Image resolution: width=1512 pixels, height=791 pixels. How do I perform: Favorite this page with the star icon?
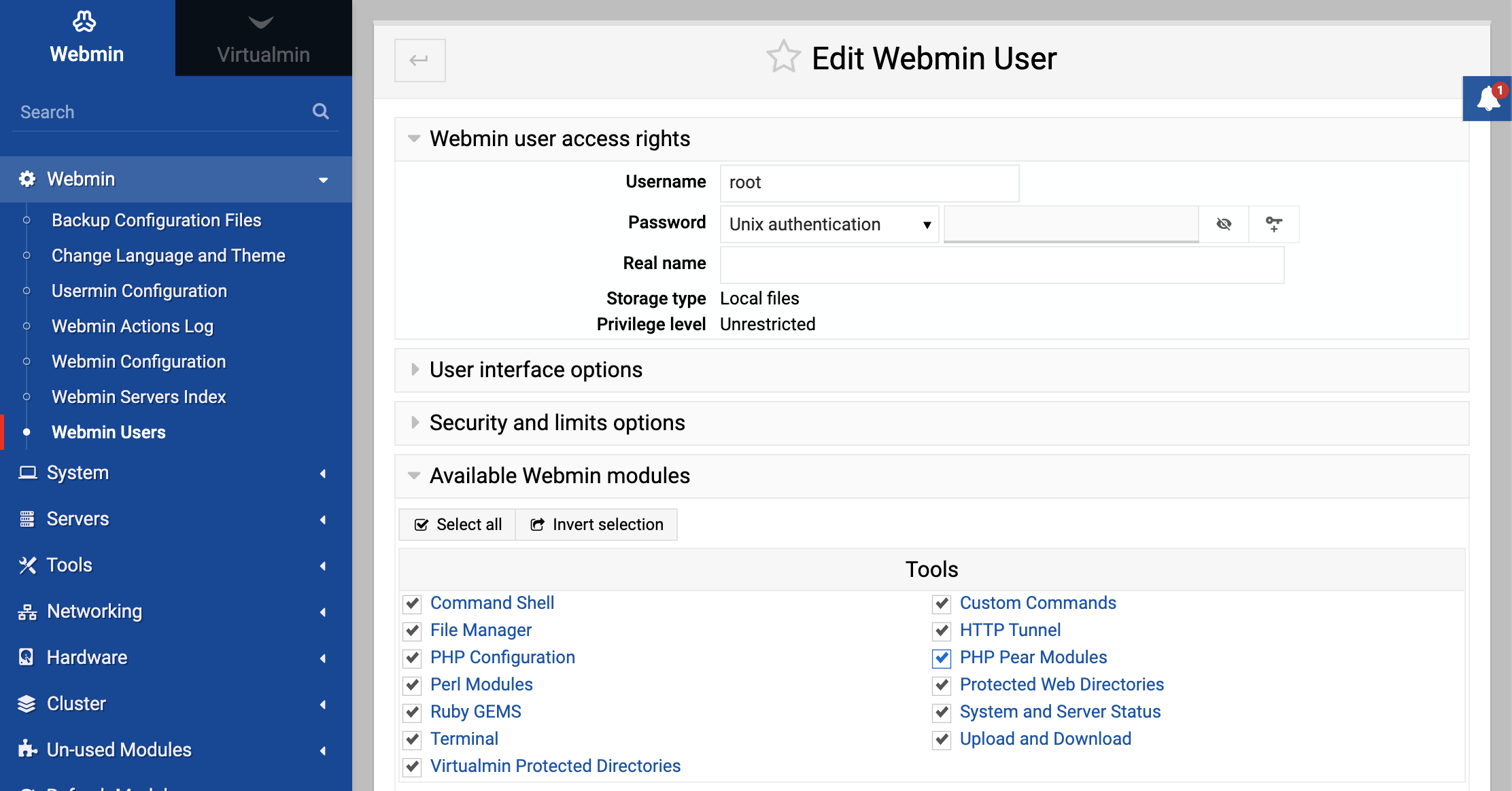point(784,57)
